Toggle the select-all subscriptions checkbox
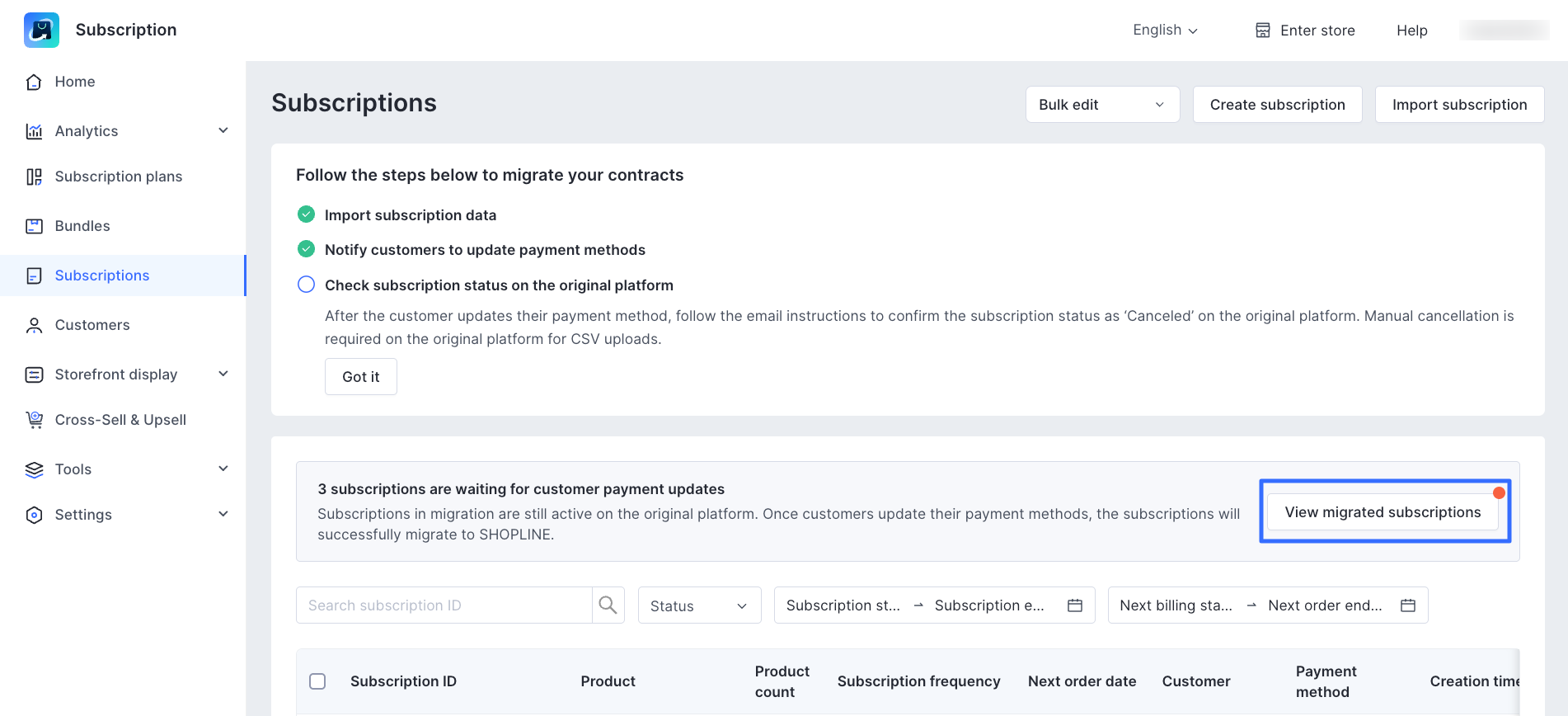Screen dimensions: 1568x716 [317, 681]
